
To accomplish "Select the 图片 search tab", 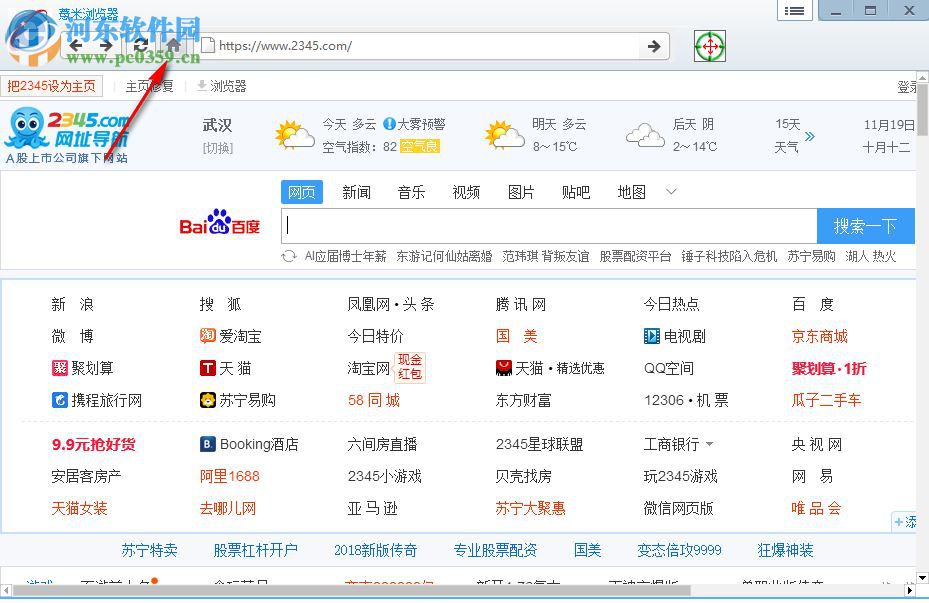I will point(521,192).
